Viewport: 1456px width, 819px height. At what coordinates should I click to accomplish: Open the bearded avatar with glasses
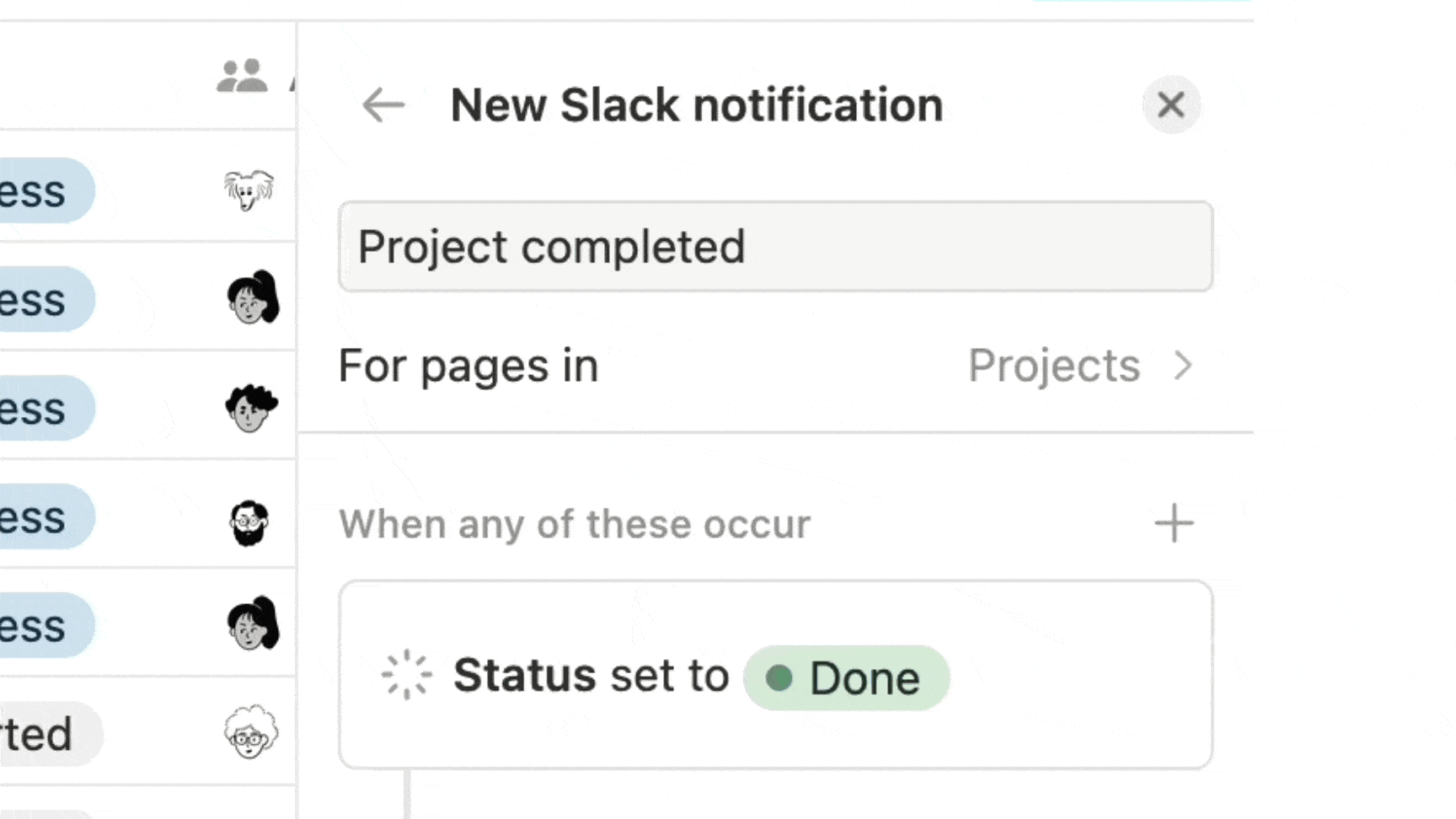point(249,522)
